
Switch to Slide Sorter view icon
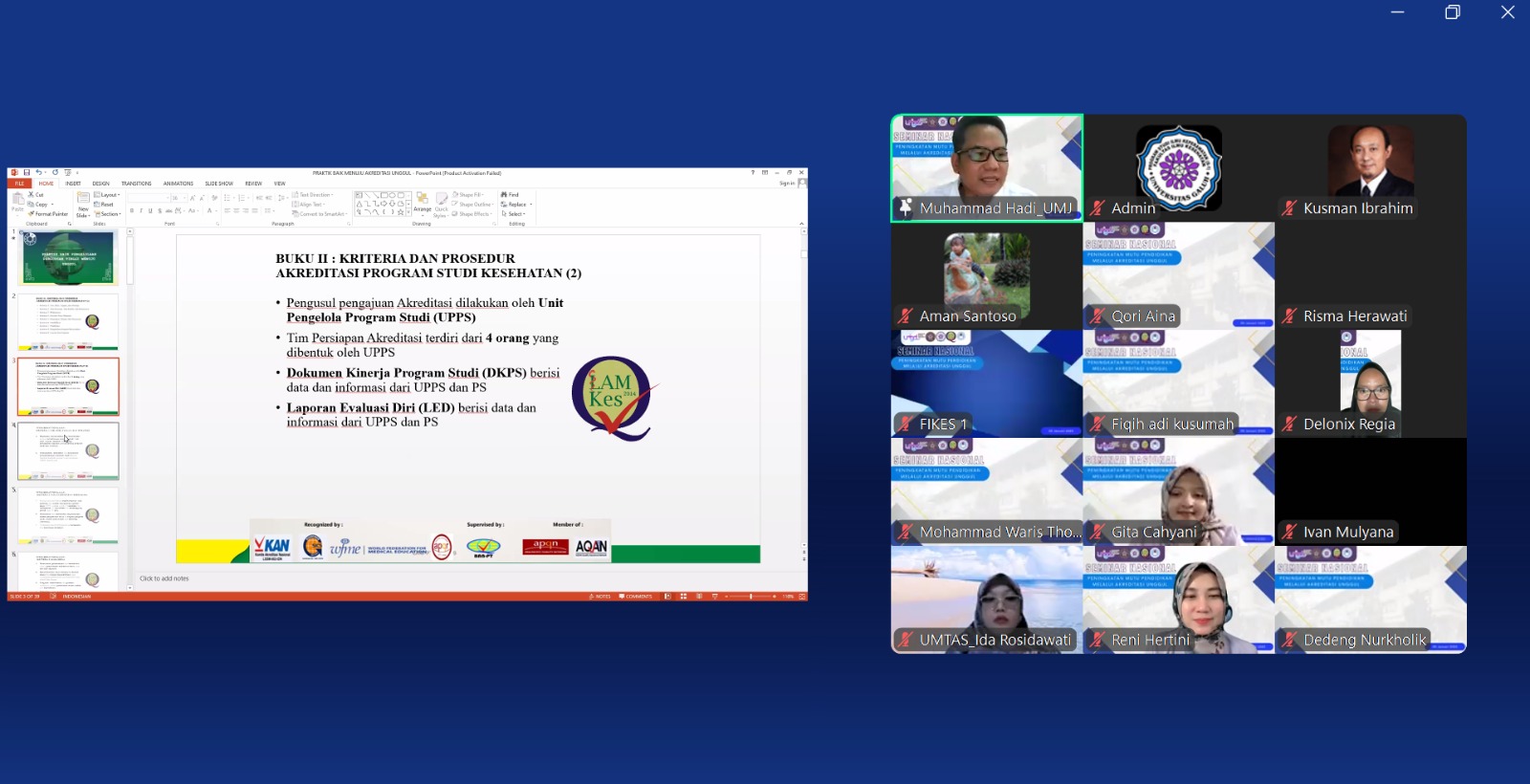(683, 597)
